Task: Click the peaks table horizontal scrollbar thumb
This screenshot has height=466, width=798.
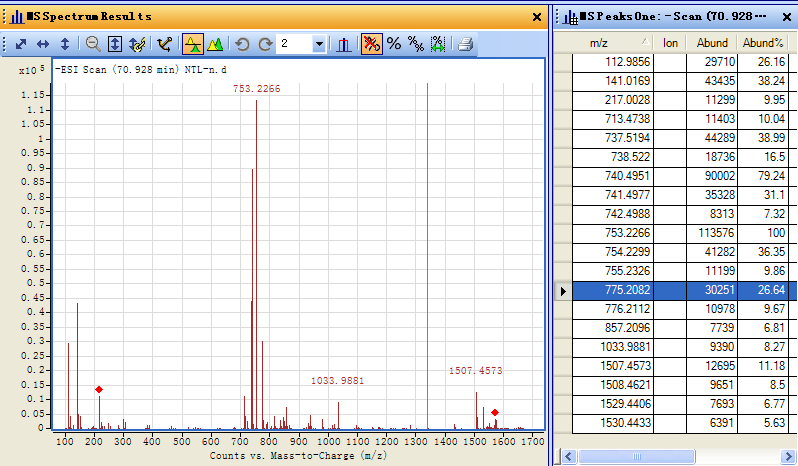Action: coord(636,456)
